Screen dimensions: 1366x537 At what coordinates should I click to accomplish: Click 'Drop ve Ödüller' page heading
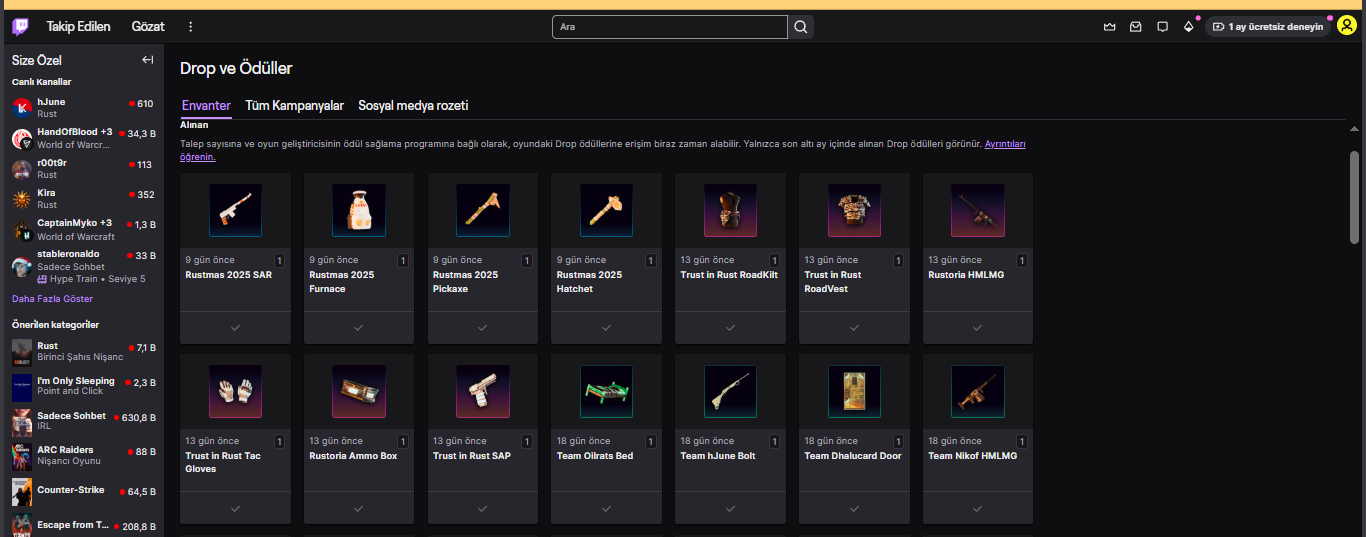pyautogui.click(x=236, y=68)
